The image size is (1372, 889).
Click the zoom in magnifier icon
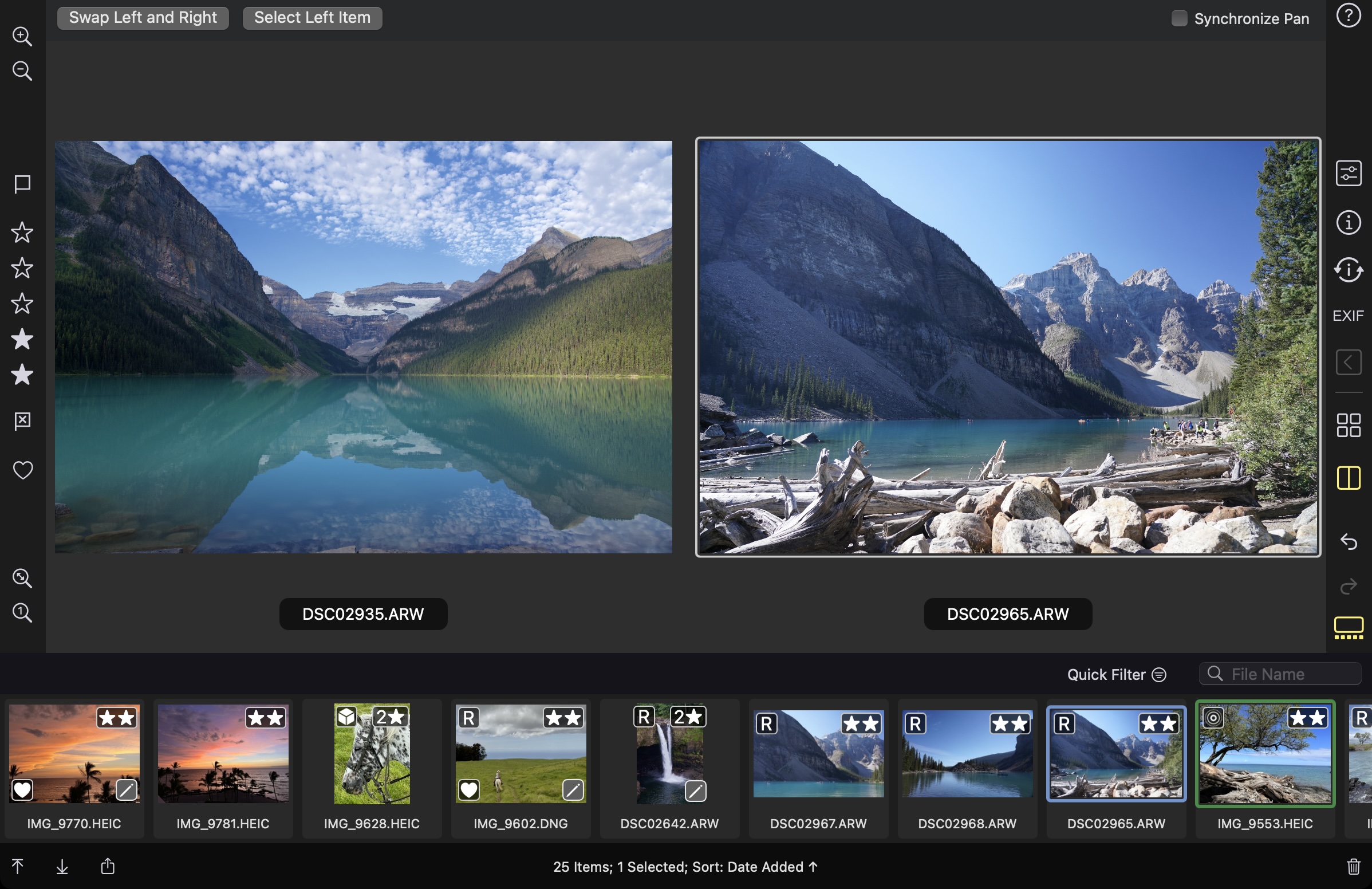22,36
